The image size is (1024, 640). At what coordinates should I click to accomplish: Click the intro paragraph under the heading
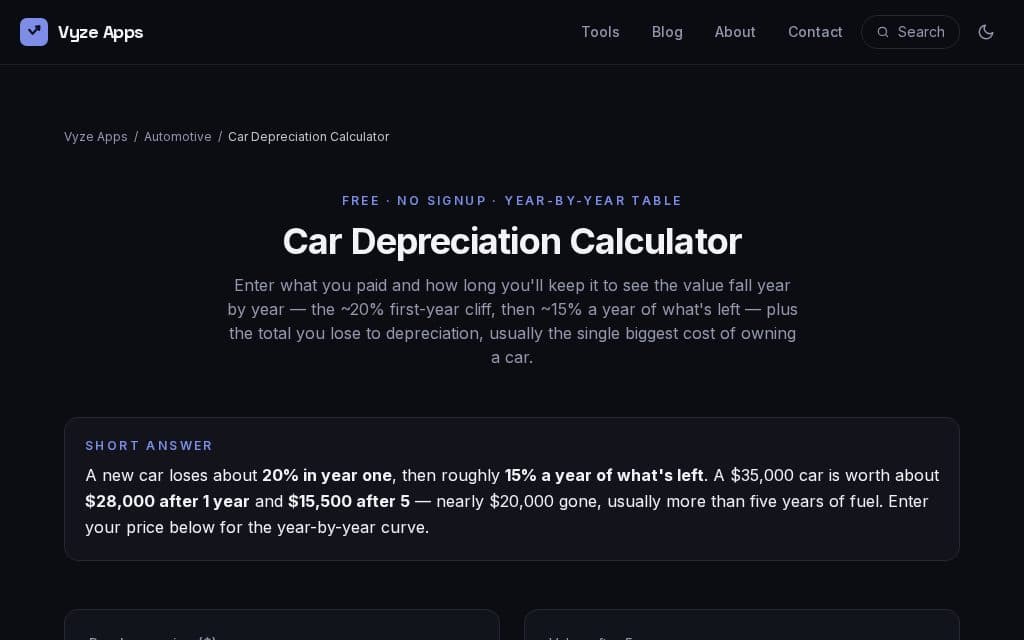pos(512,321)
